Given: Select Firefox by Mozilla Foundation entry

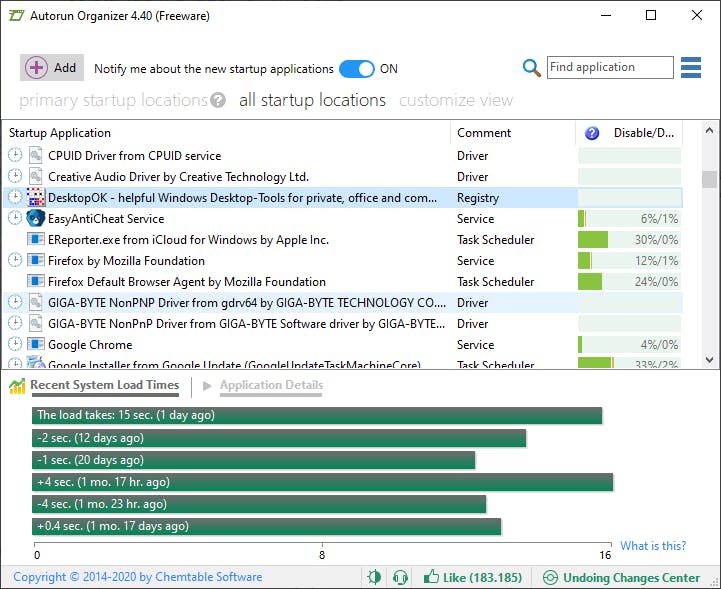Looking at the screenshot, I should click(x=343, y=261).
